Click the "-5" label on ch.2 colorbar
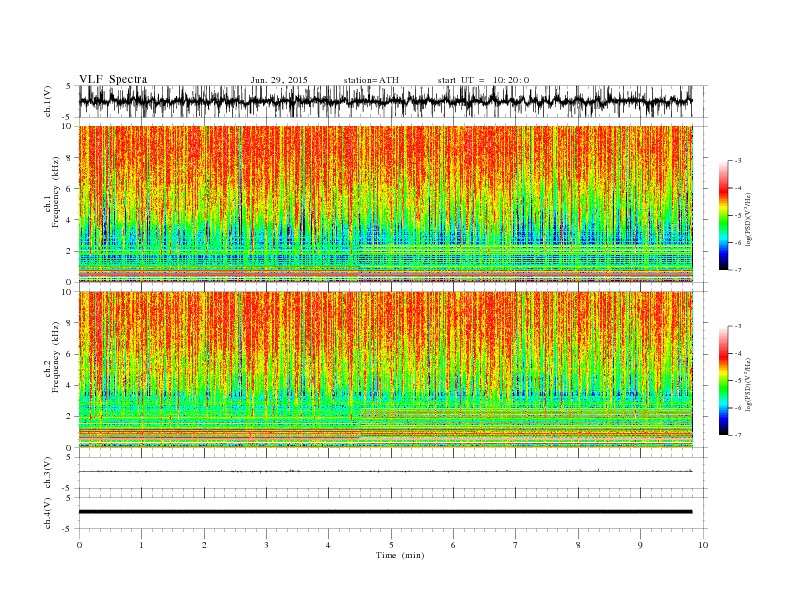Image resolution: width=792 pixels, height=612 pixels. click(737, 381)
